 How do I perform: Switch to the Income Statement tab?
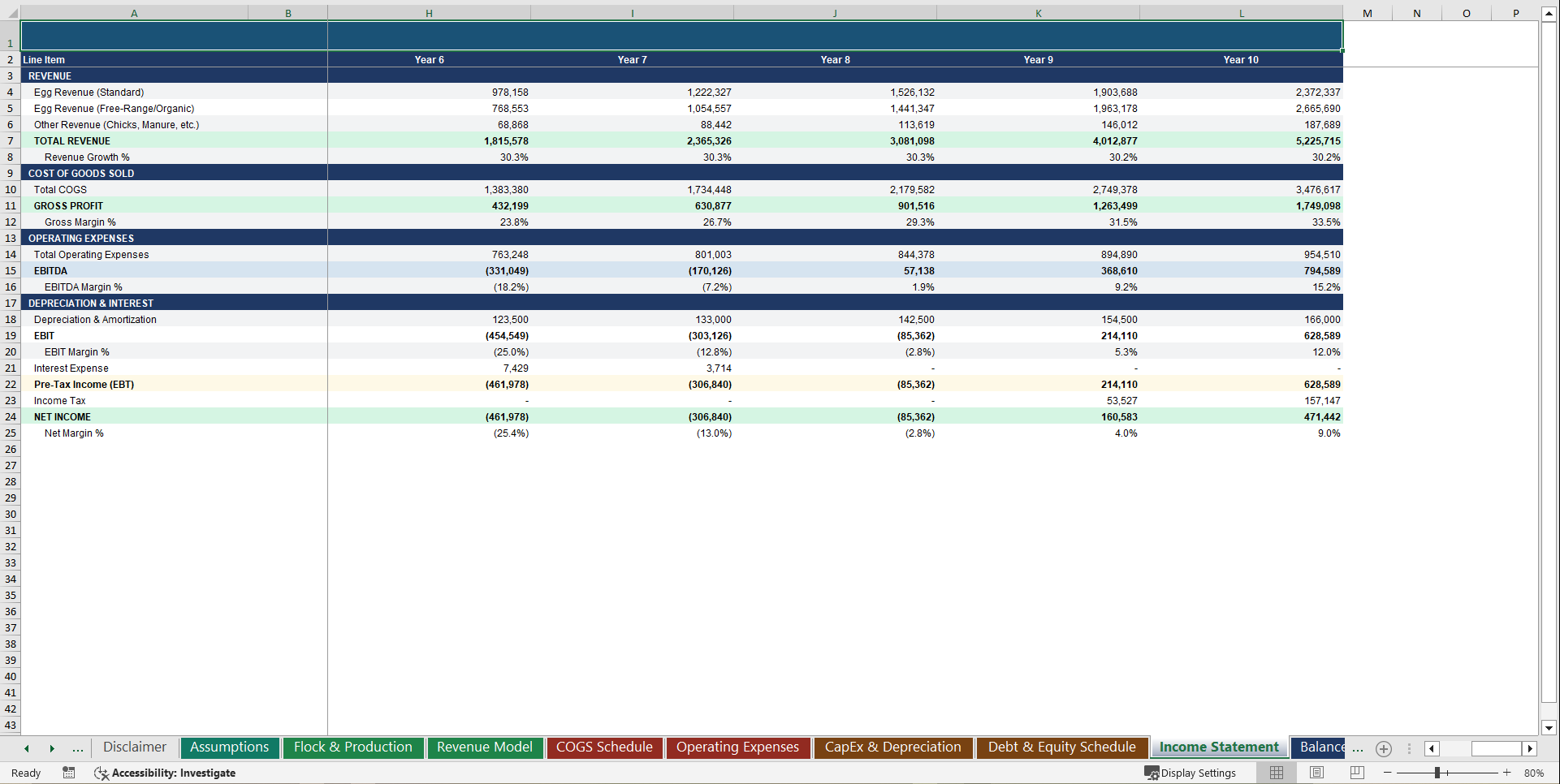(x=1218, y=747)
